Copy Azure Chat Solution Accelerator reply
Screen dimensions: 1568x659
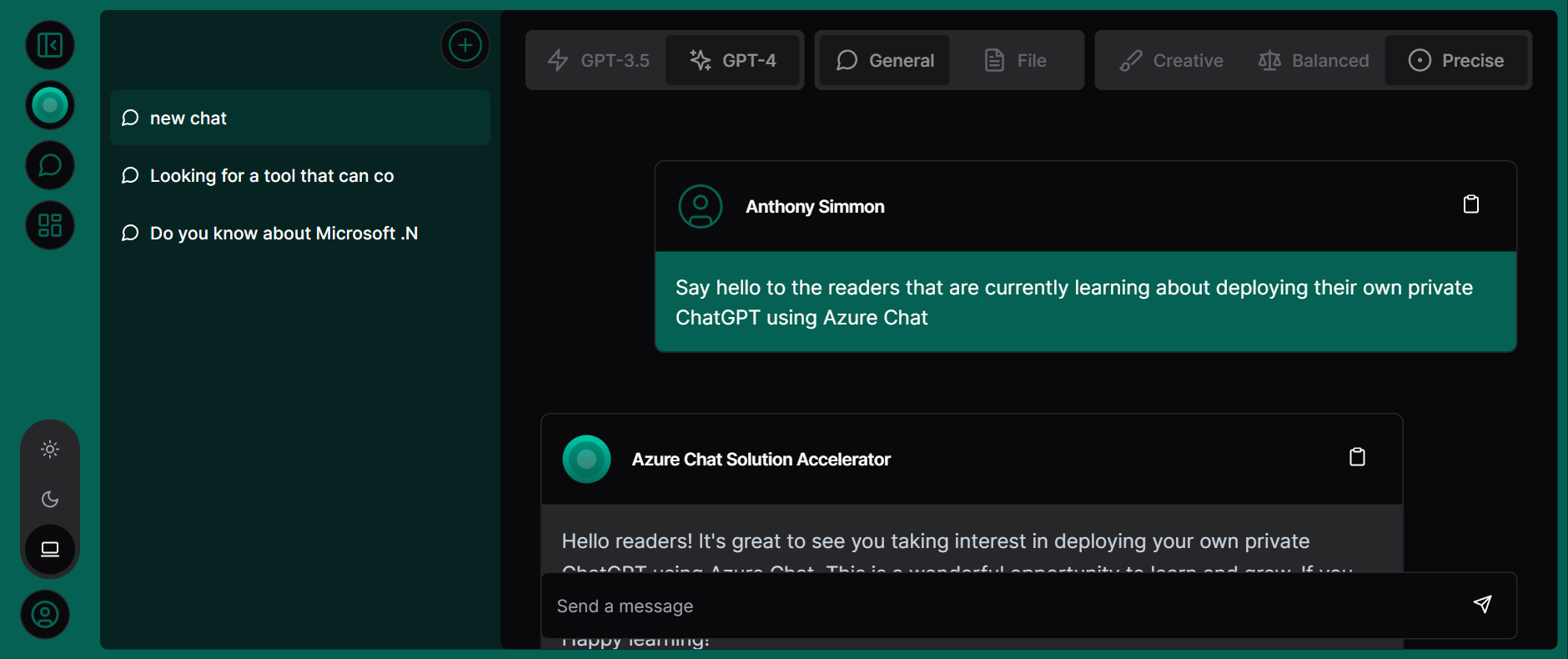tap(1357, 457)
